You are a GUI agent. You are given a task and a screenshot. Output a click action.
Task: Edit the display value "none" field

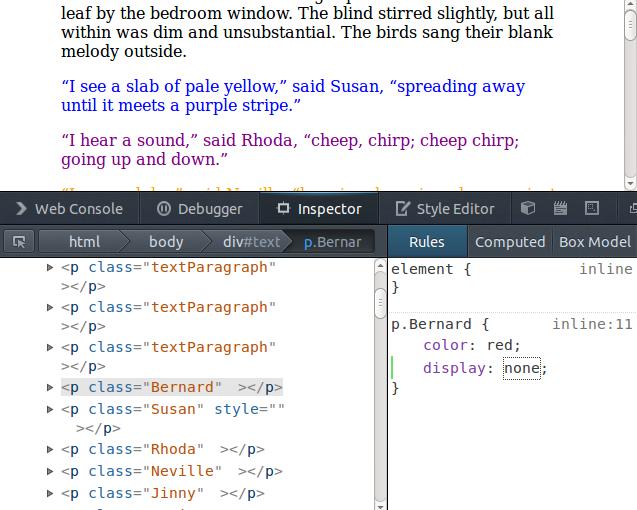tap(522, 368)
